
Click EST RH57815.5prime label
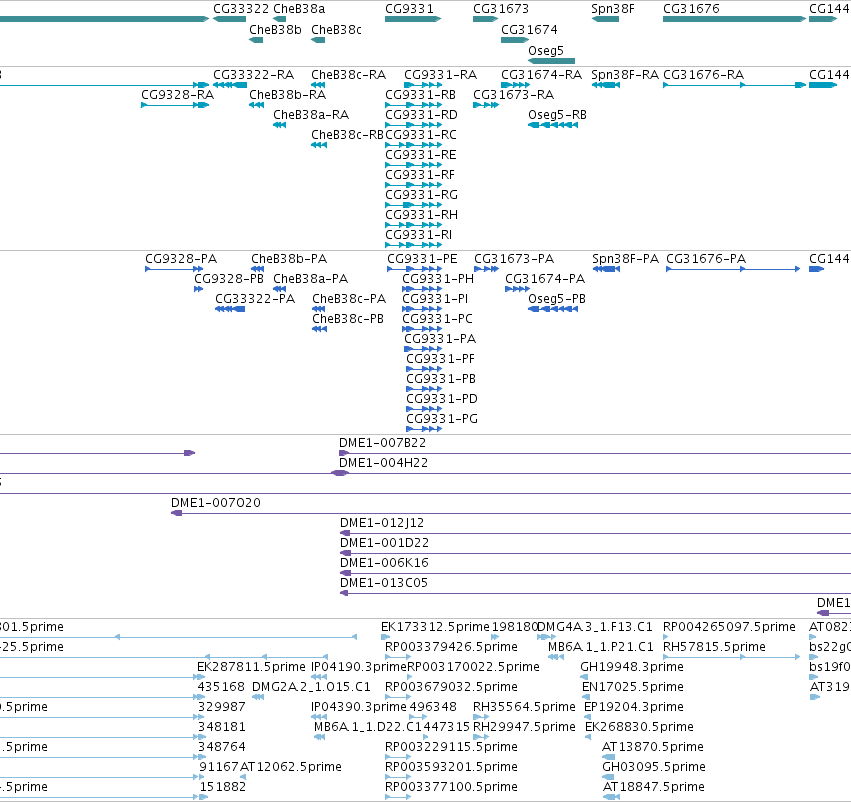714,647
